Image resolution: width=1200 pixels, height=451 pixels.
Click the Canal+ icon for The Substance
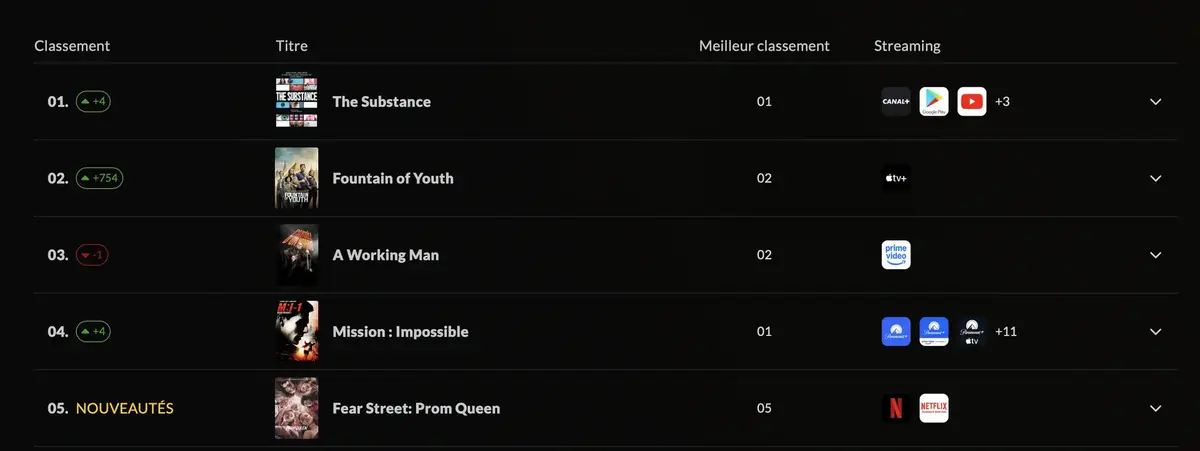[895, 102]
